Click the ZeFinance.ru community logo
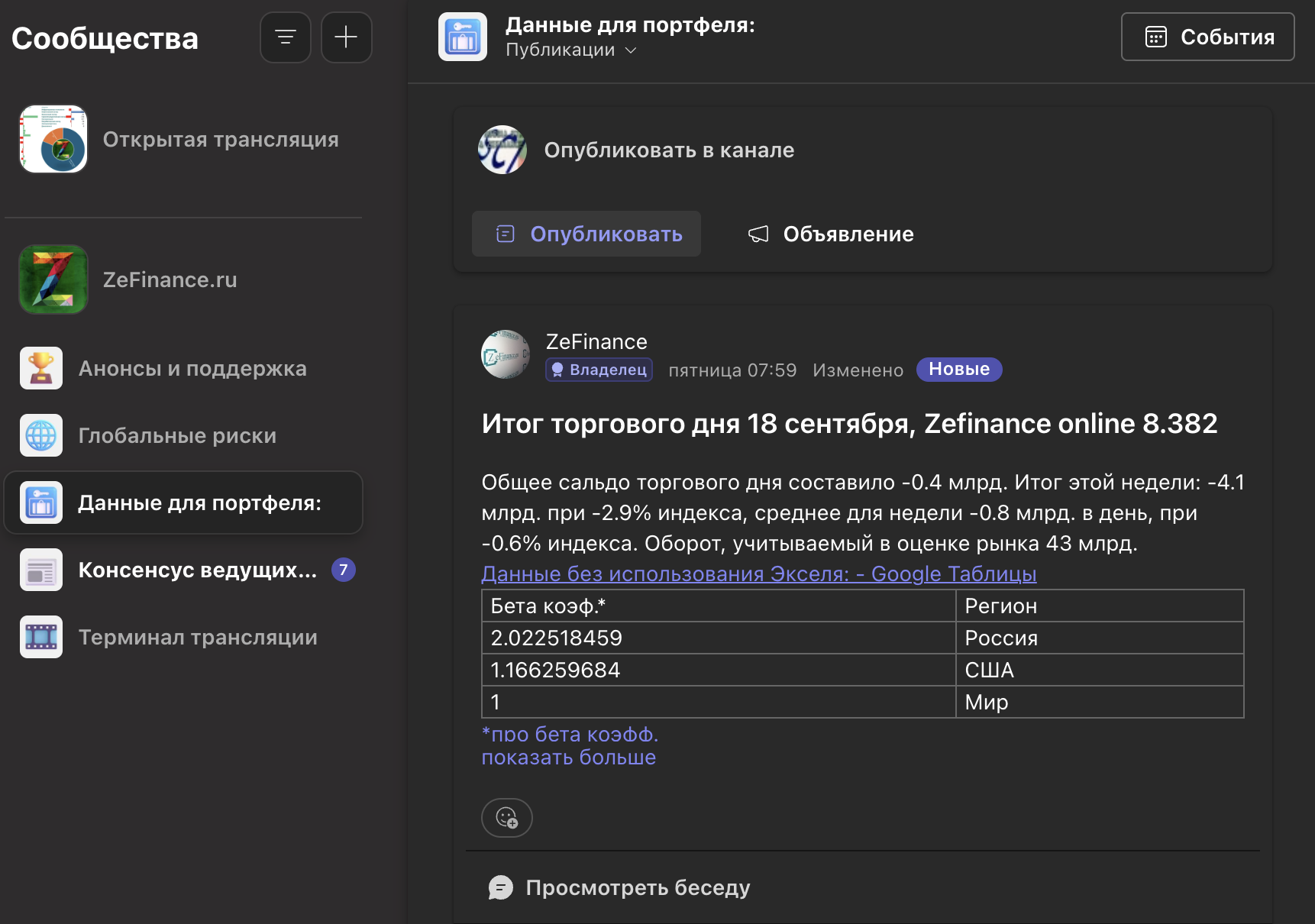The width and height of the screenshot is (1315, 924). (53, 279)
